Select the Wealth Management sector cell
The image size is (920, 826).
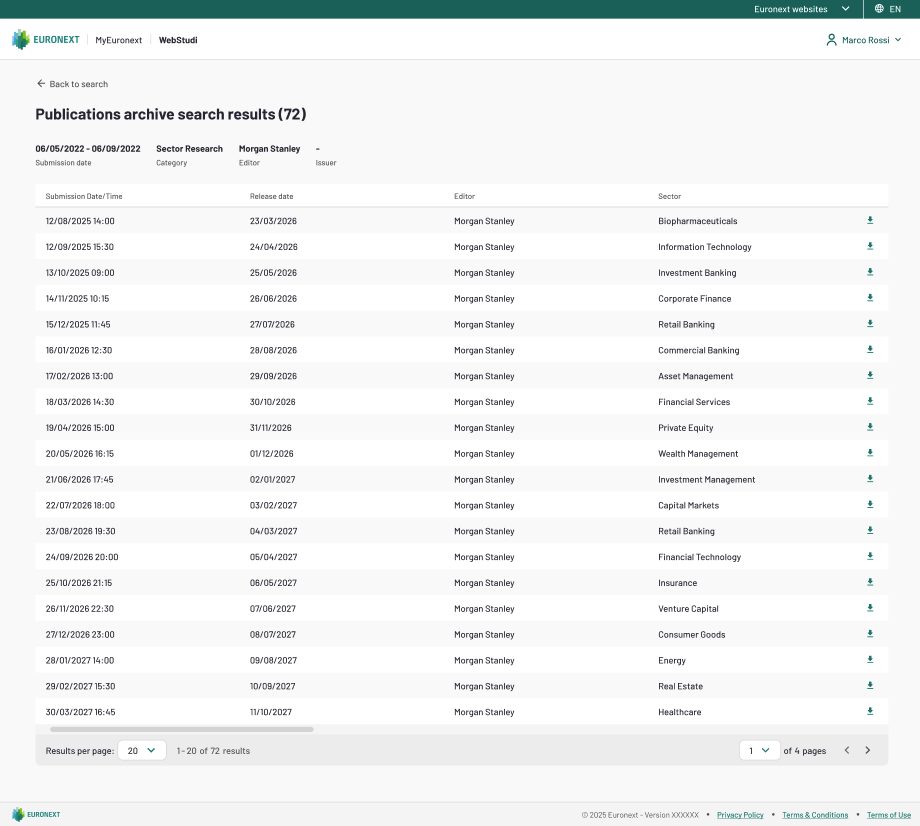click(698, 453)
